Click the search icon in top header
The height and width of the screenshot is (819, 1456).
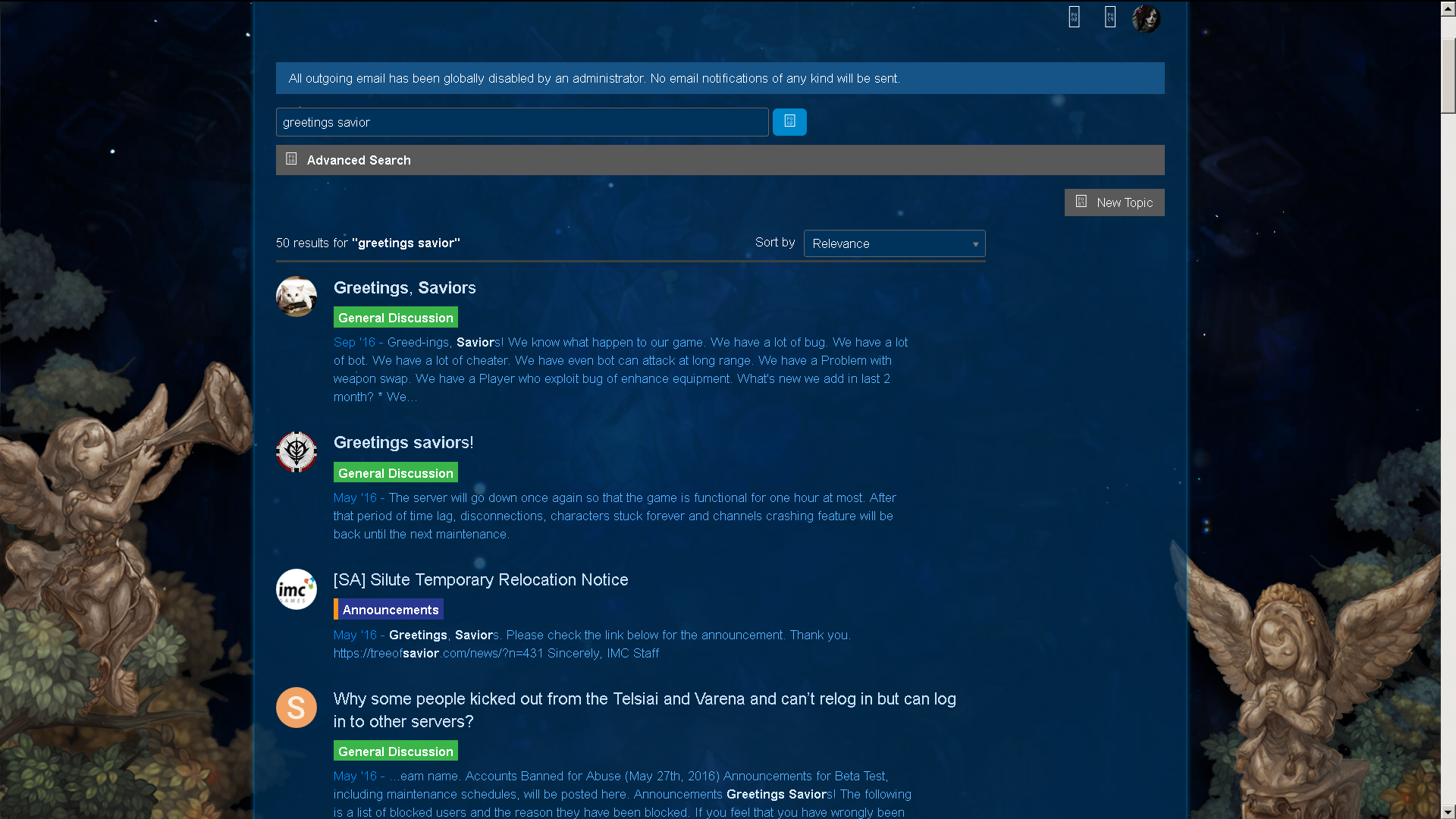pos(1074,17)
